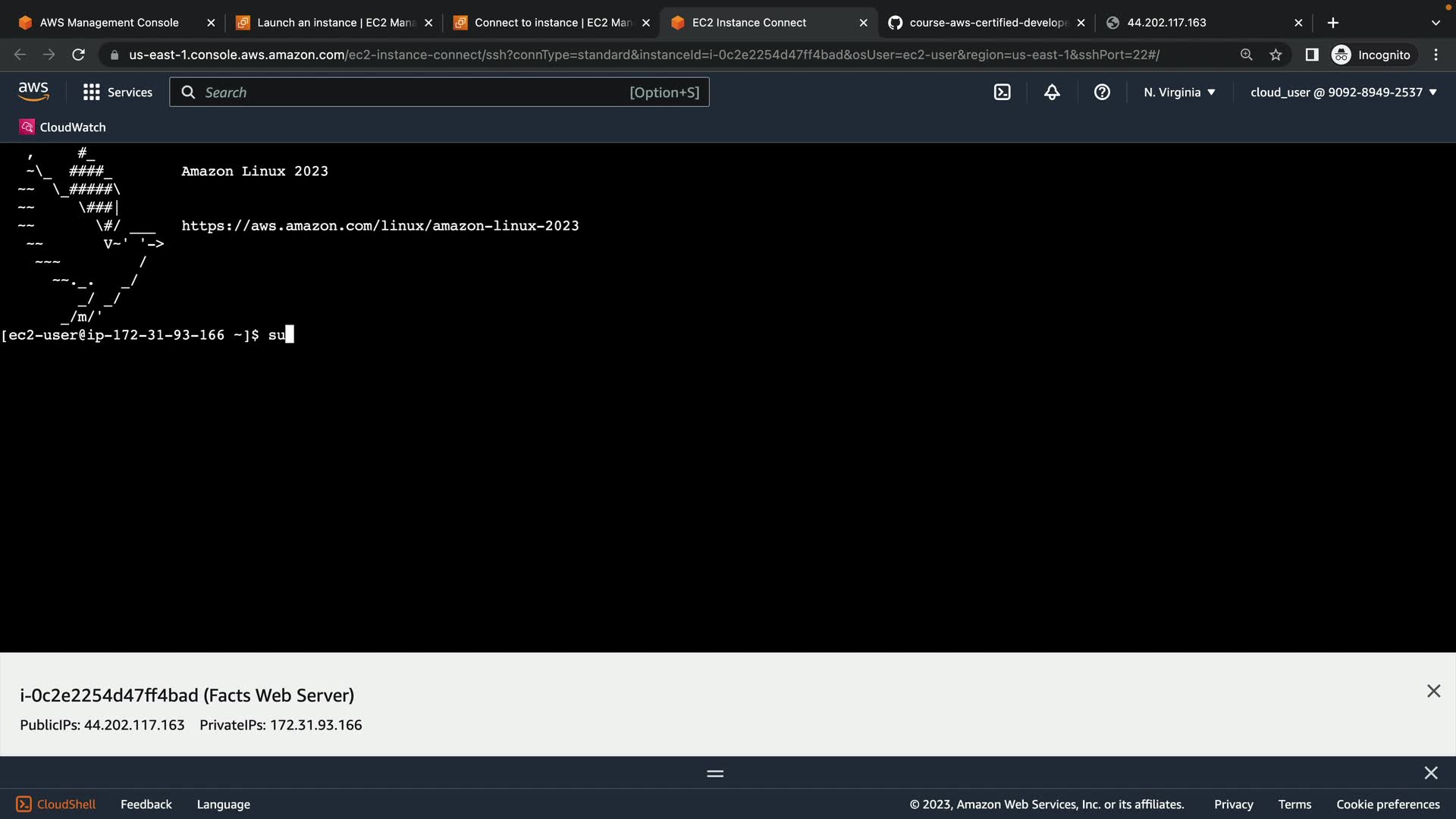The height and width of the screenshot is (819, 1456).
Task: Open the notifications bell
Action: pos(1052,93)
